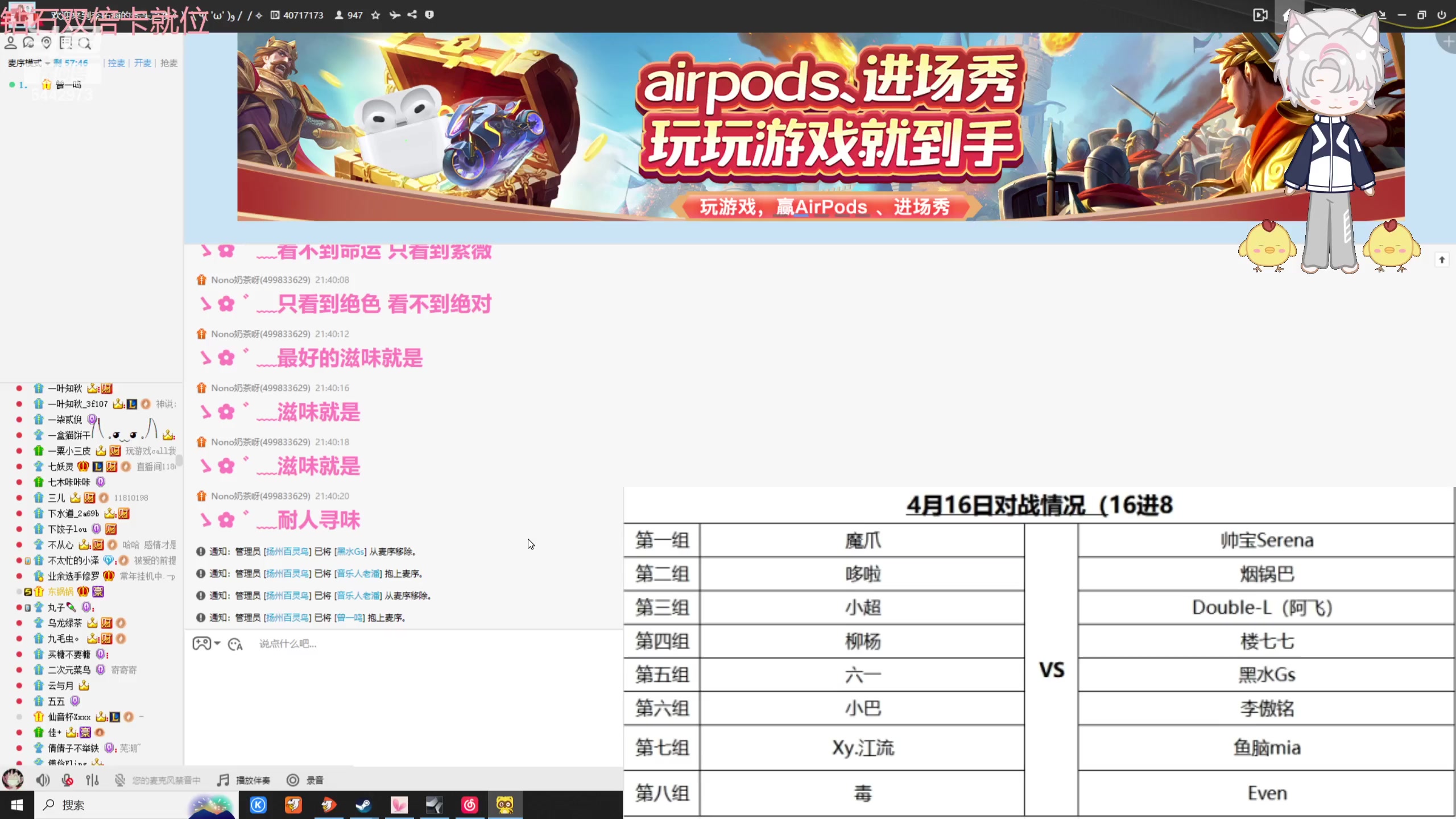This screenshot has height=819, width=1456.
Task: Select user 乌龙绿茶 in the member list
Action: tap(65, 623)
